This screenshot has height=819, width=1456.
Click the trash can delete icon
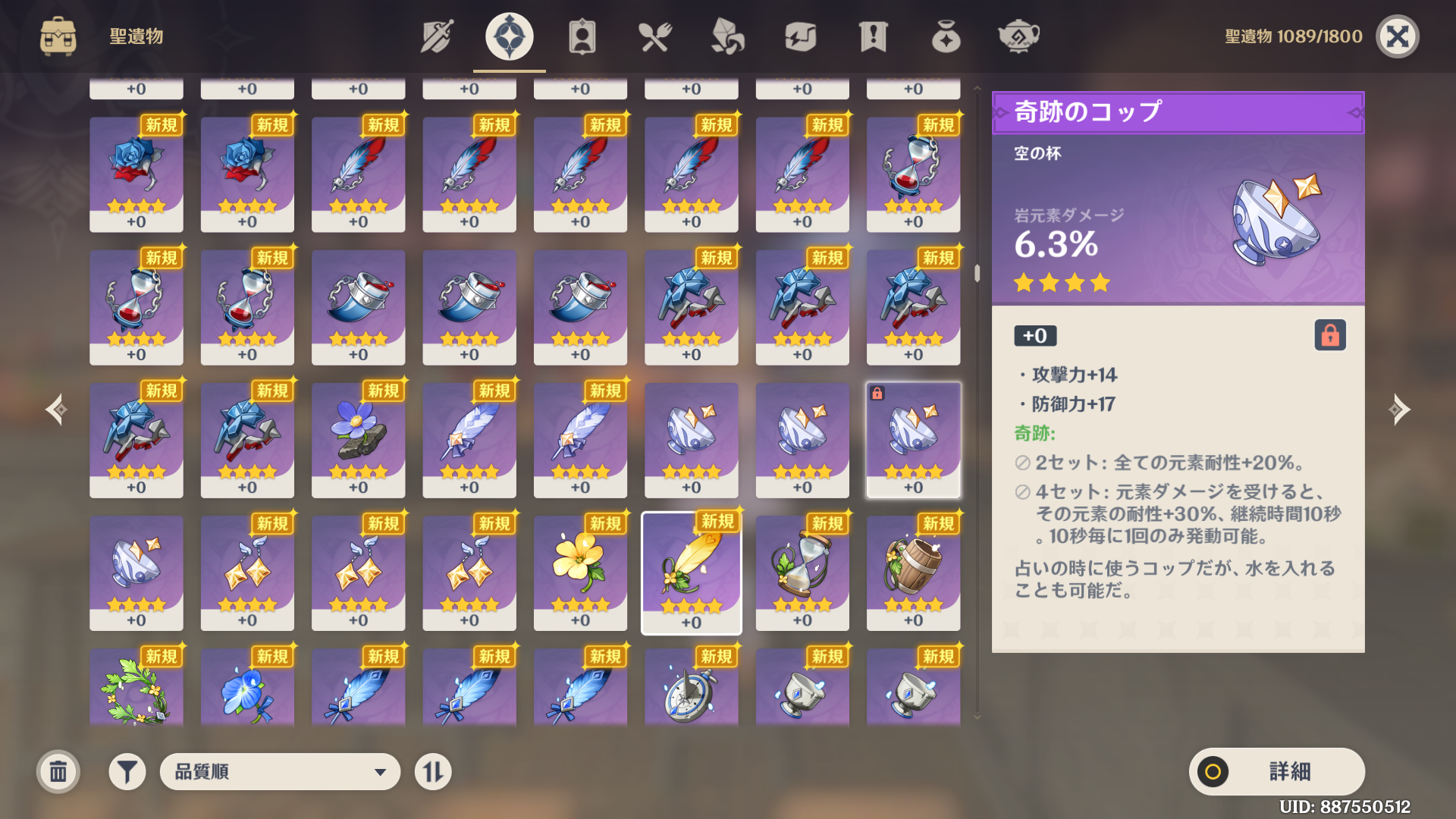coord(58,772)
